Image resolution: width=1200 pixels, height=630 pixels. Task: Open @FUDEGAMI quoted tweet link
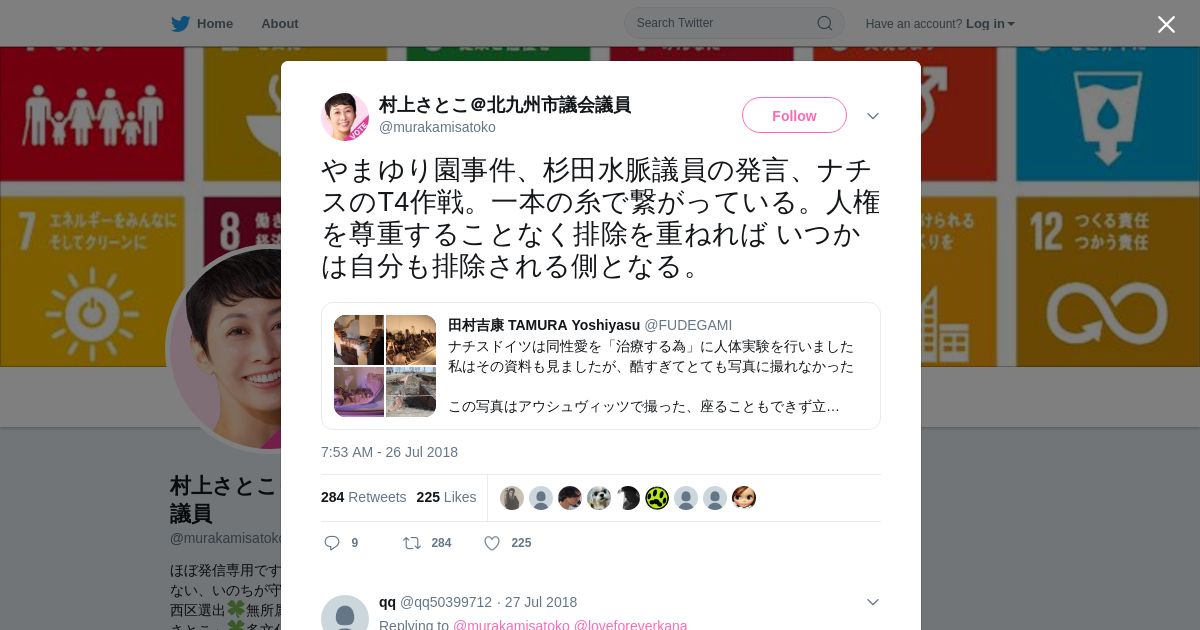click(688, 325)
